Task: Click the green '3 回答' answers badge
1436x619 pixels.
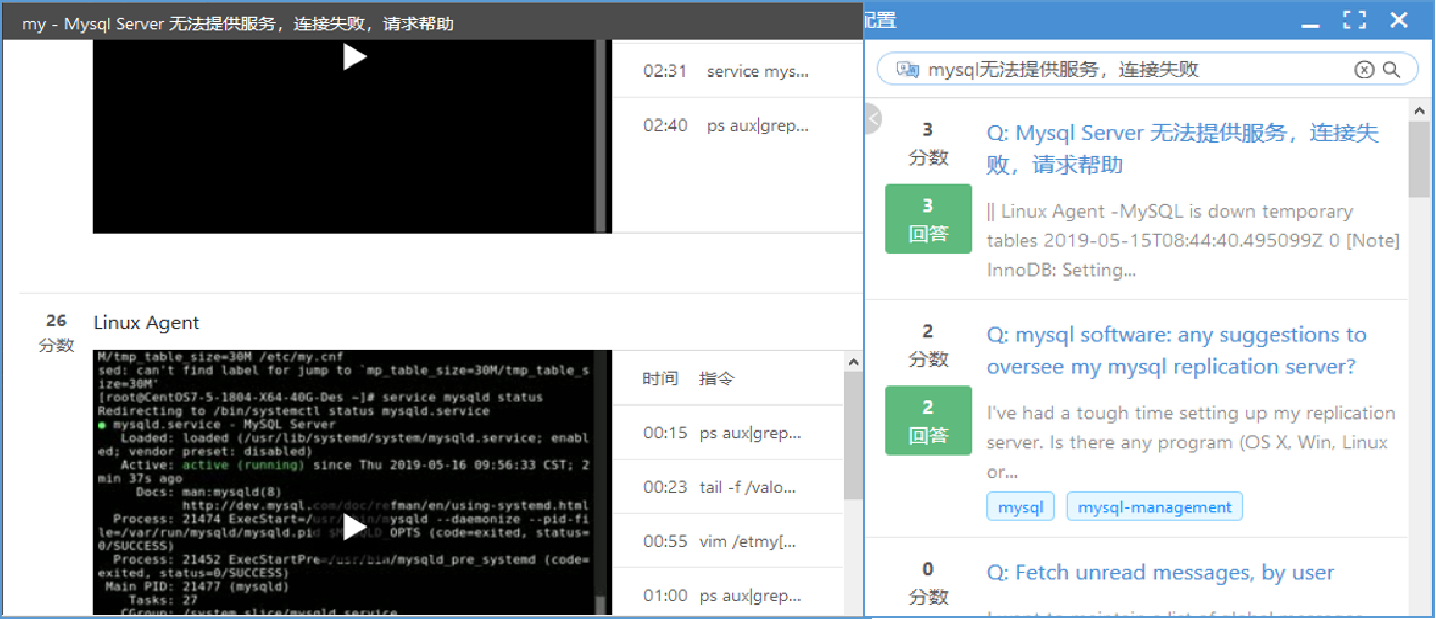Action: [x=928, y=219]
